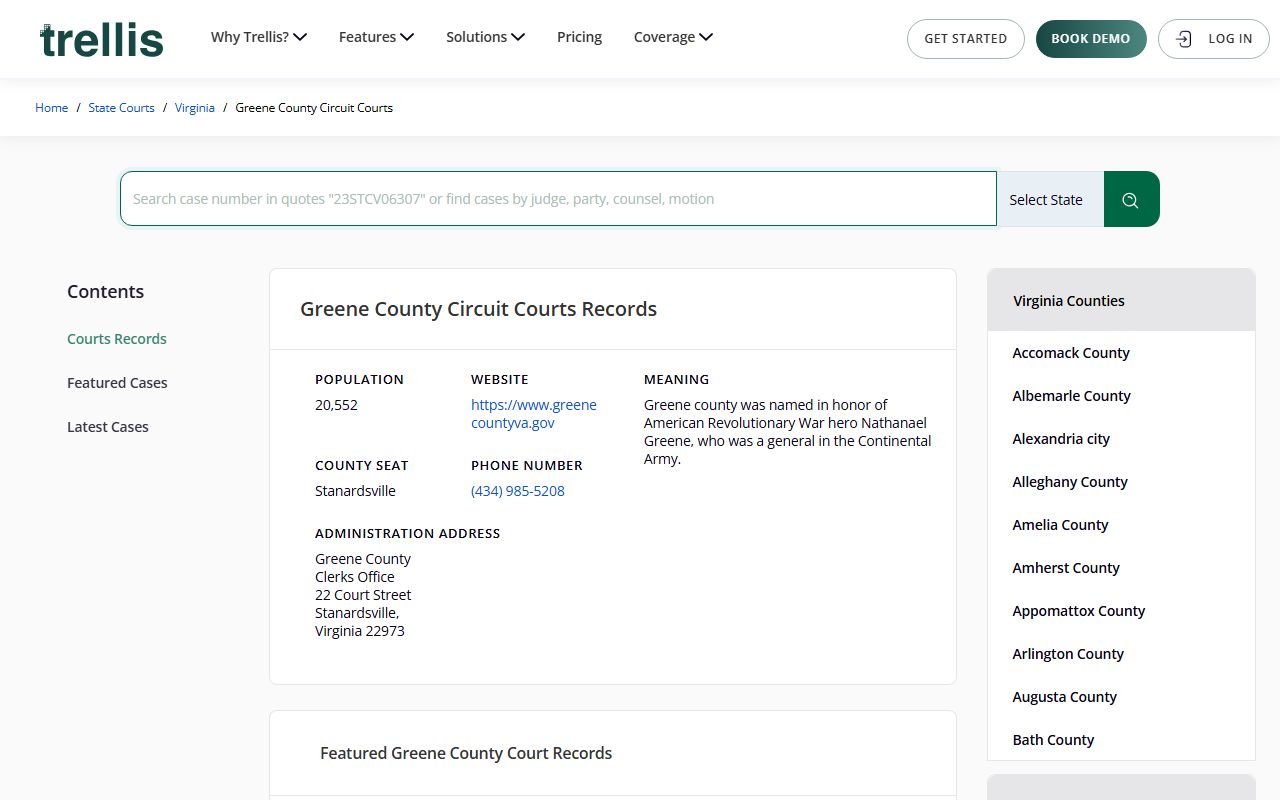Image resolution: width=1280 pixels, height=800 pixels.
Task: Jump to Courts Records in Contents
Action: click(x=117, y=339)
